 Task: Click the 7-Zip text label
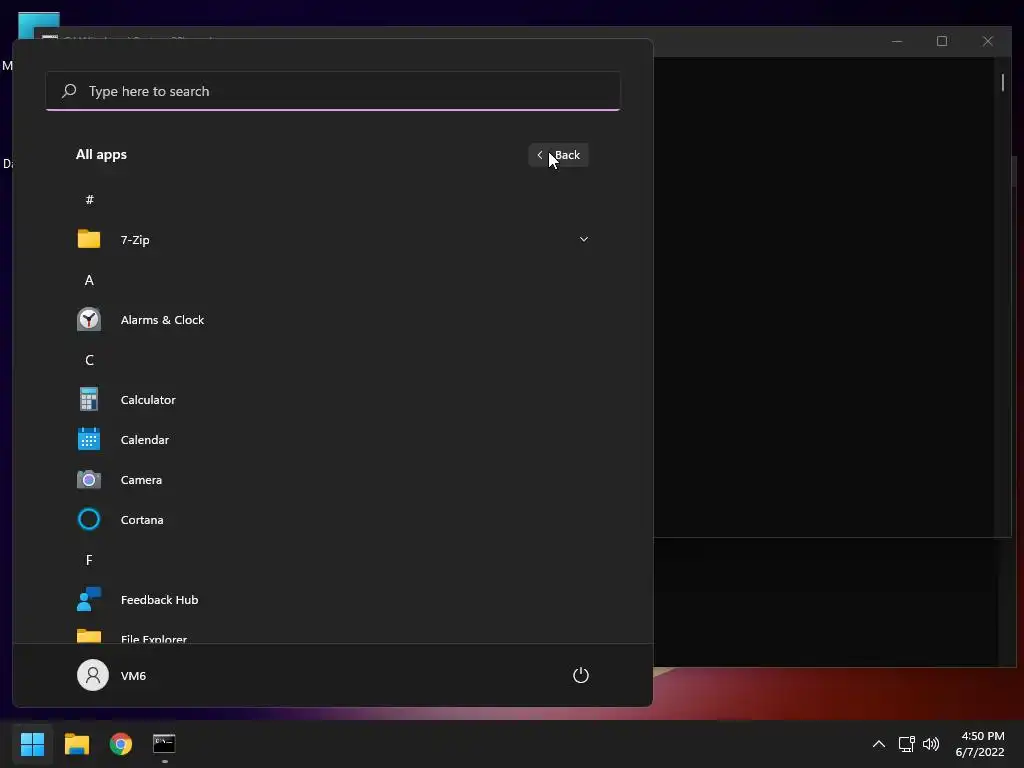click(135, 240)
